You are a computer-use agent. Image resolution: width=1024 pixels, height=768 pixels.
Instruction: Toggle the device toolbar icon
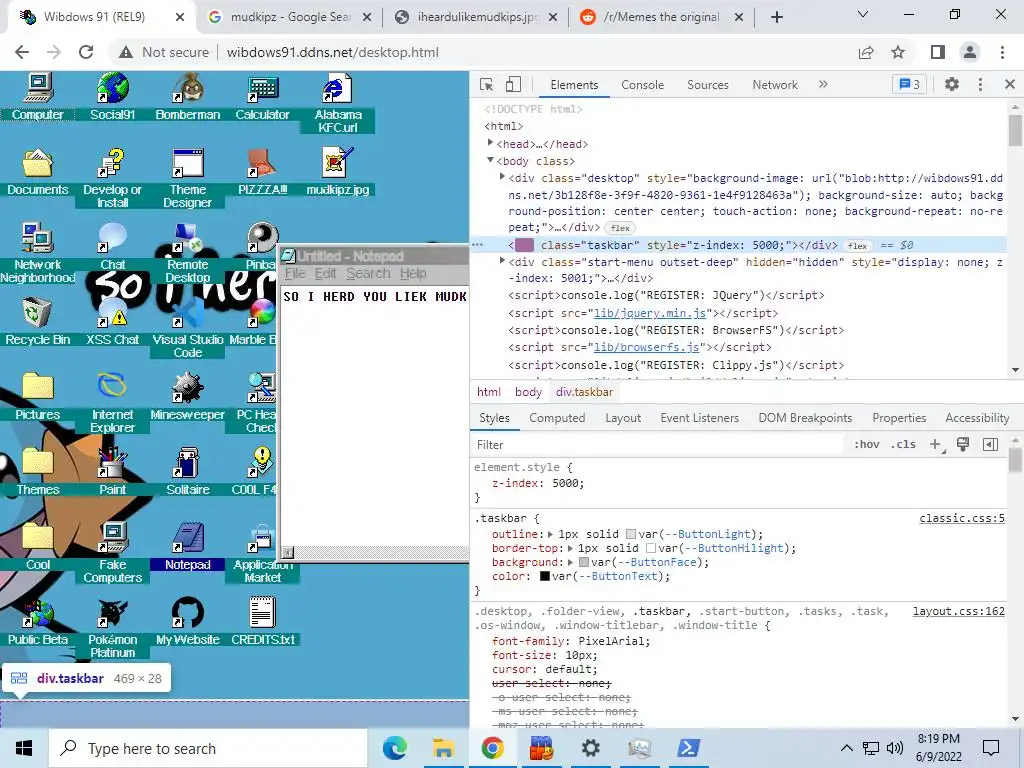(x=513, y=84)
